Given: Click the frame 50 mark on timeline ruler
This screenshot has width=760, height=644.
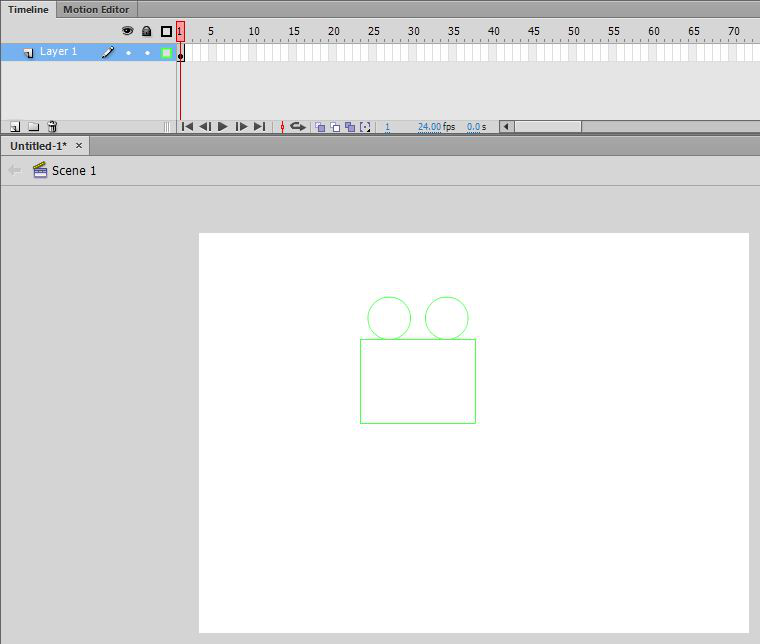Looking at the screenshot, I should coord(574,31).
